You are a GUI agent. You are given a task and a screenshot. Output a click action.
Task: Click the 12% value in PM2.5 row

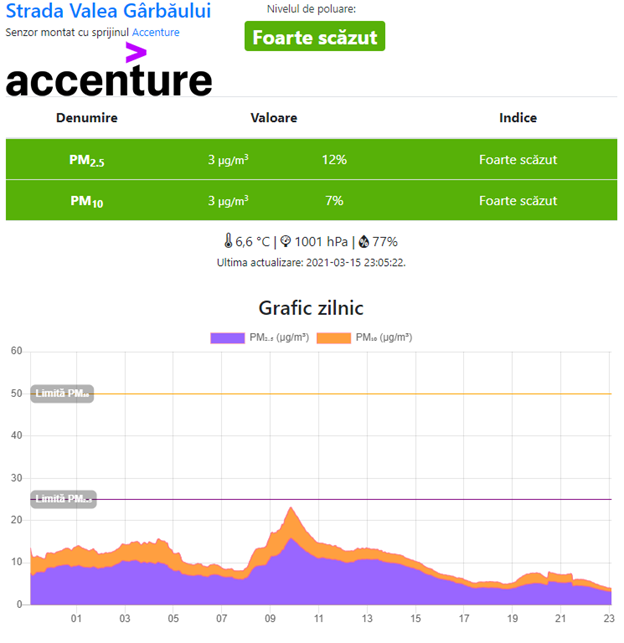tap(334, 160)
